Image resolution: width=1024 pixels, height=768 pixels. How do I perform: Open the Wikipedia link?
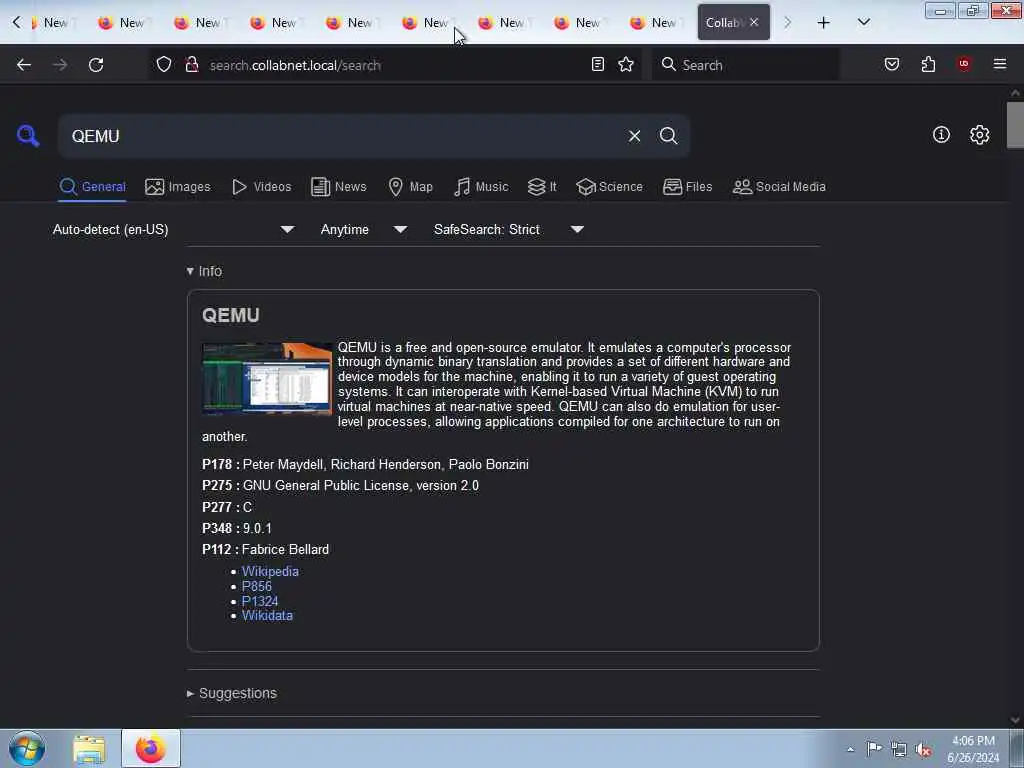click(x=270, y=571)
